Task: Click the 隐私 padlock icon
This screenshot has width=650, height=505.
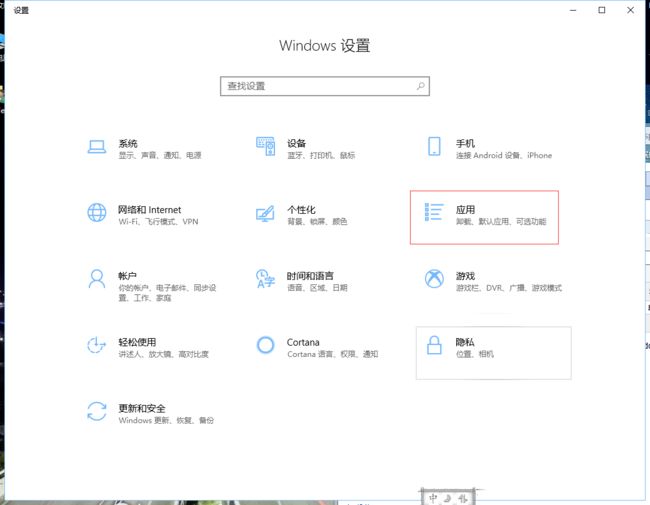Action: click(x=434, y=345)
